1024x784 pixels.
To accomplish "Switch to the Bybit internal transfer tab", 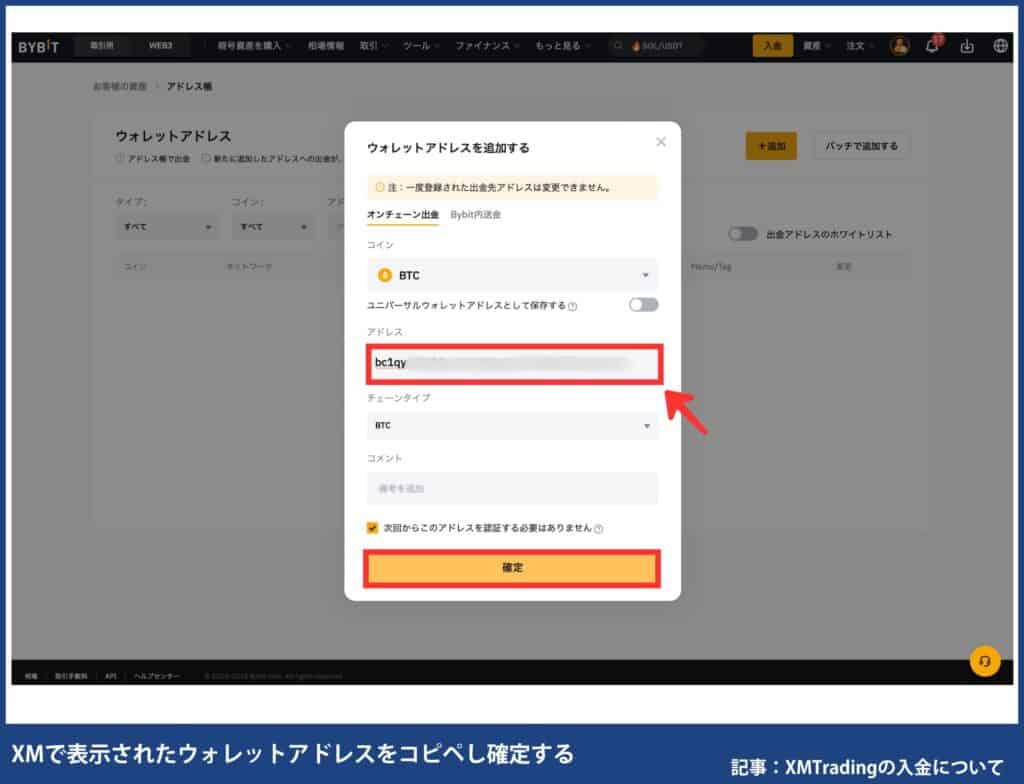I will pyautogui.click(x=475, y=215).
